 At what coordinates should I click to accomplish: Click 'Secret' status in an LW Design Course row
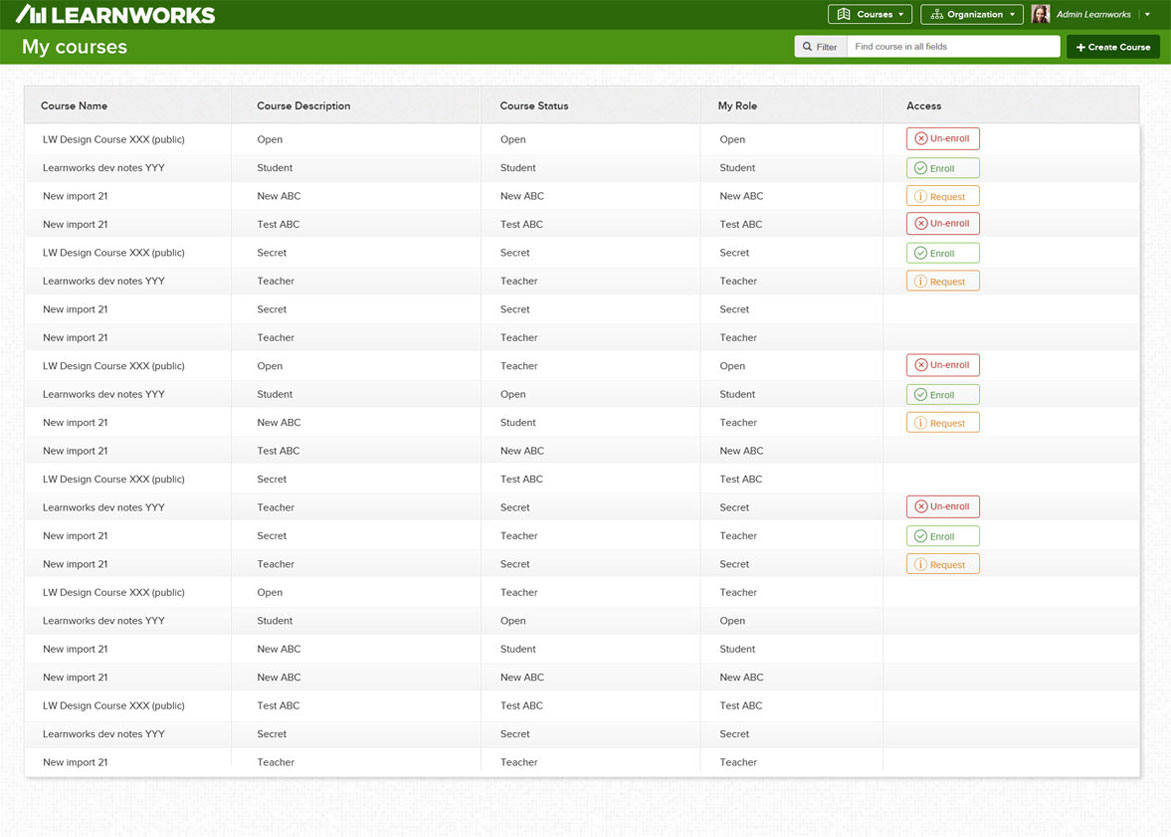pyautogui.click(x=515, y=252)
